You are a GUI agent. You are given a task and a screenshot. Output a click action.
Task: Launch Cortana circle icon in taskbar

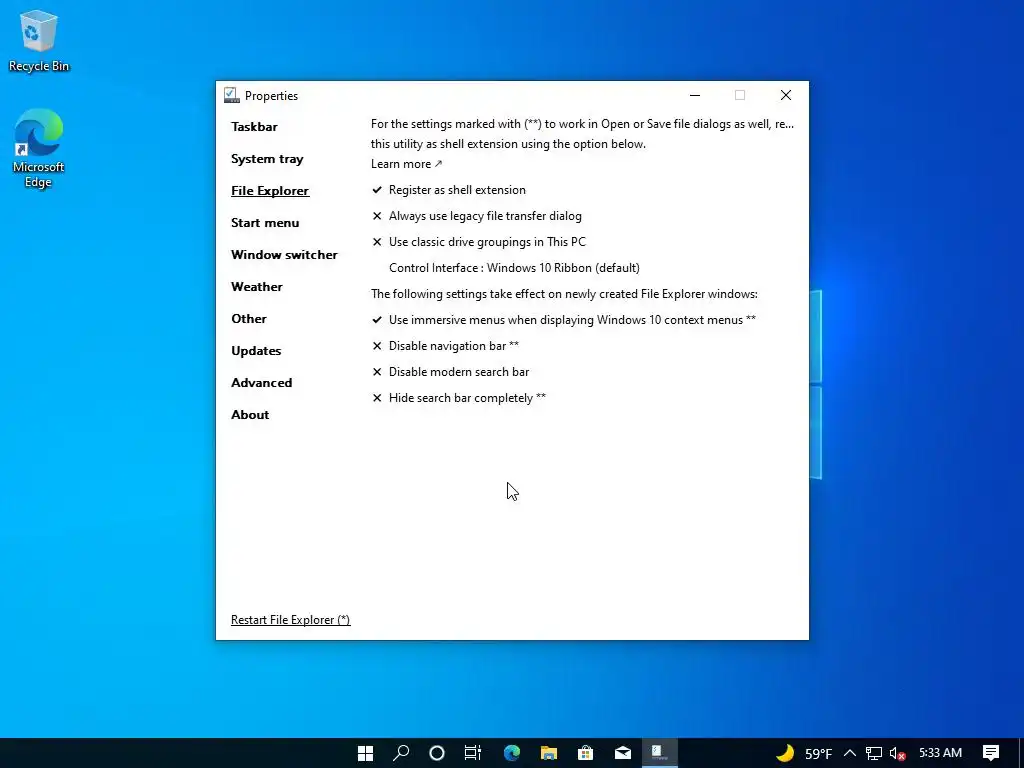[437, 753]
